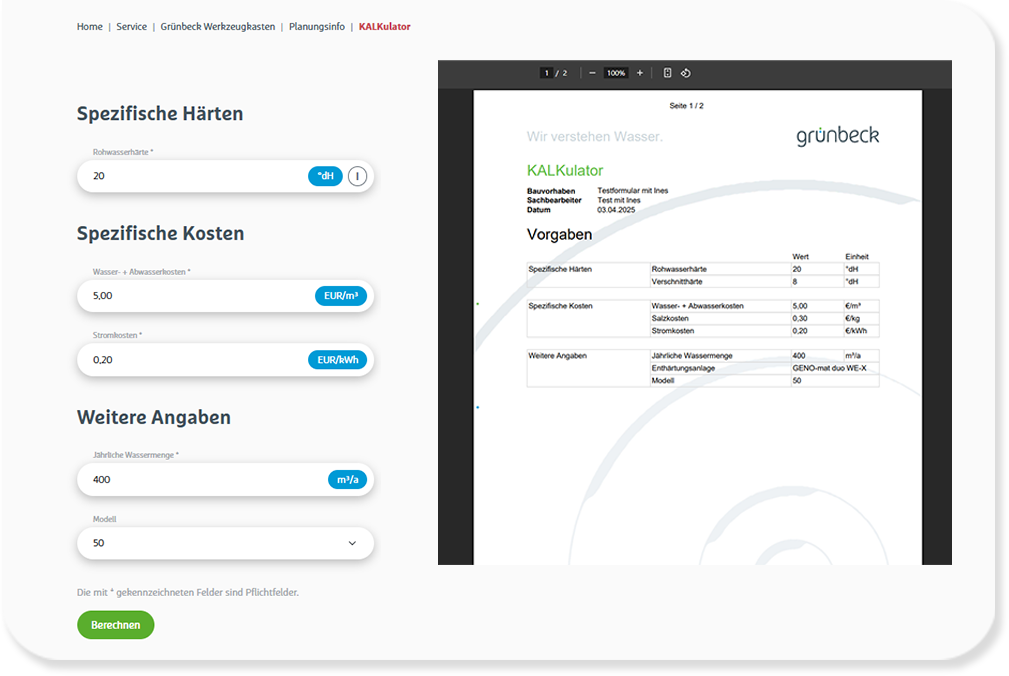Open Service breadcrumb link
This screenshot has width=1009, height=676.
tap(131, 27)
